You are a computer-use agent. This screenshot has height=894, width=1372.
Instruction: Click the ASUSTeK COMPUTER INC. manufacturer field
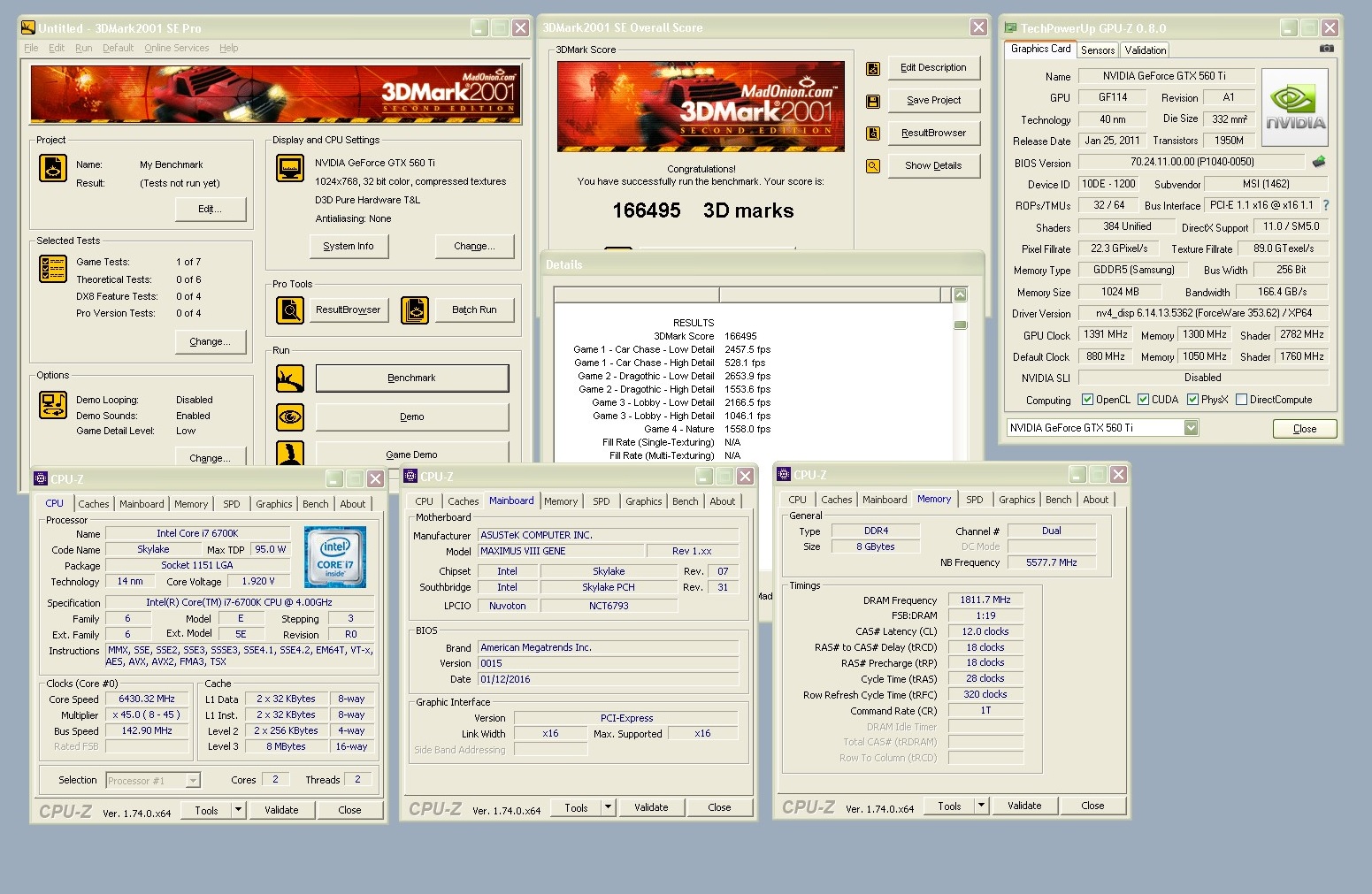(x=609, y=535)
